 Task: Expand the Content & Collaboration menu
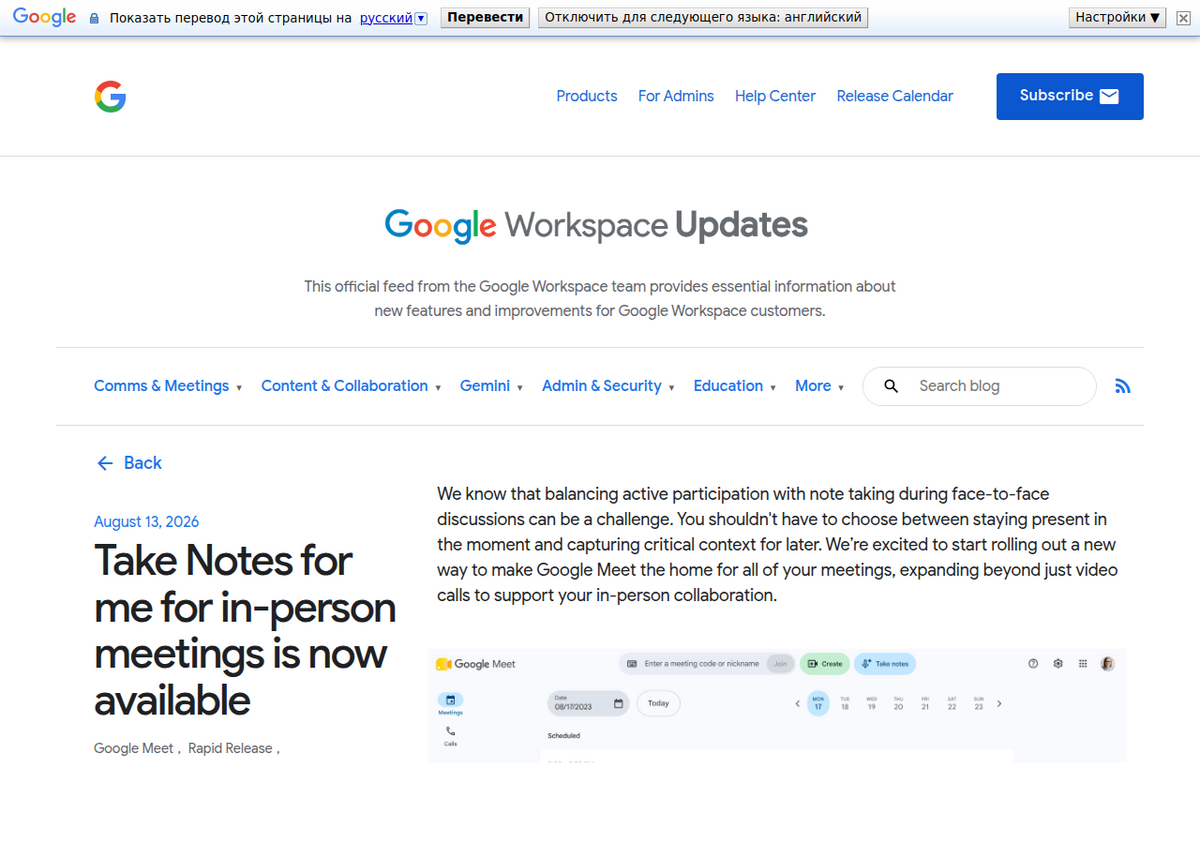pyautogui.click(x=351, y=386)
